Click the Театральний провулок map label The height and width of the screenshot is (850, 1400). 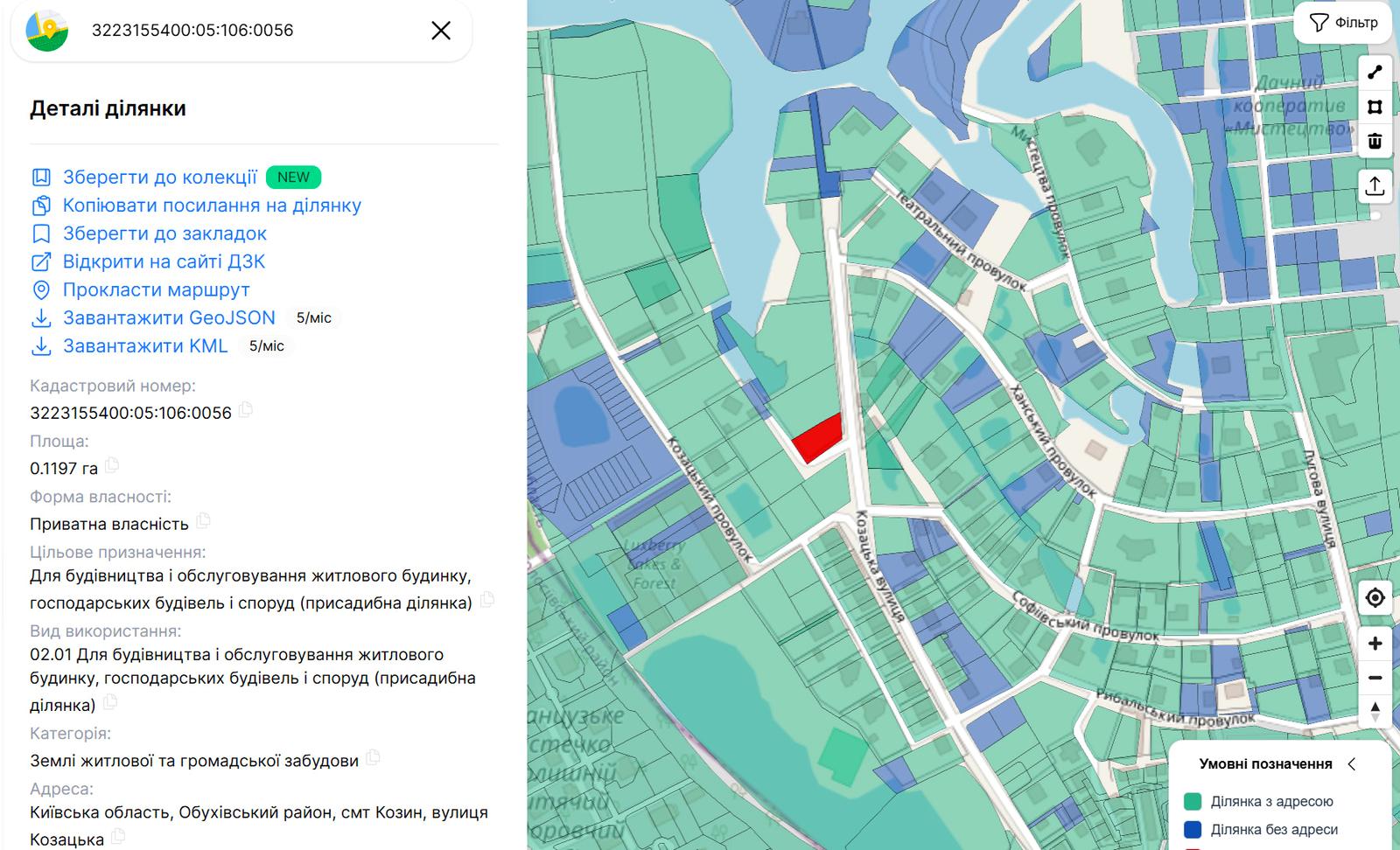(x=960, y=240)
